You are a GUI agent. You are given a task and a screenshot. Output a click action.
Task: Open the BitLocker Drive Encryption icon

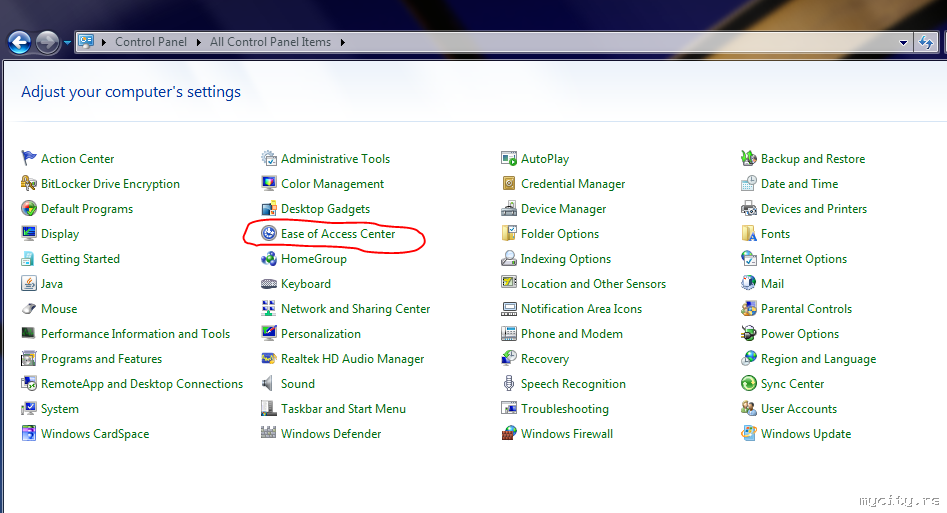(x=28, y=183)
